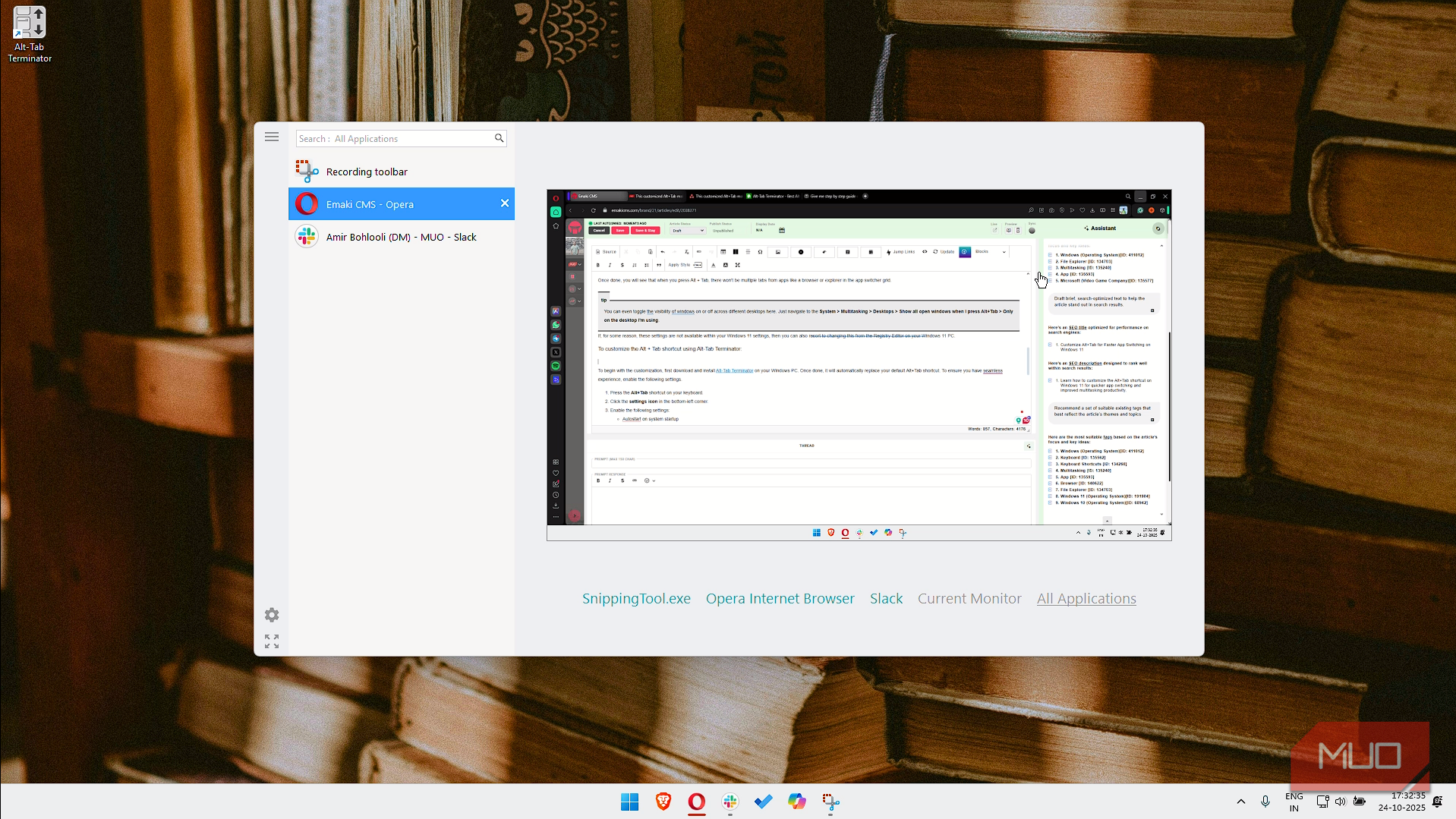Open the notification bell in system tray

point(1438,802)
